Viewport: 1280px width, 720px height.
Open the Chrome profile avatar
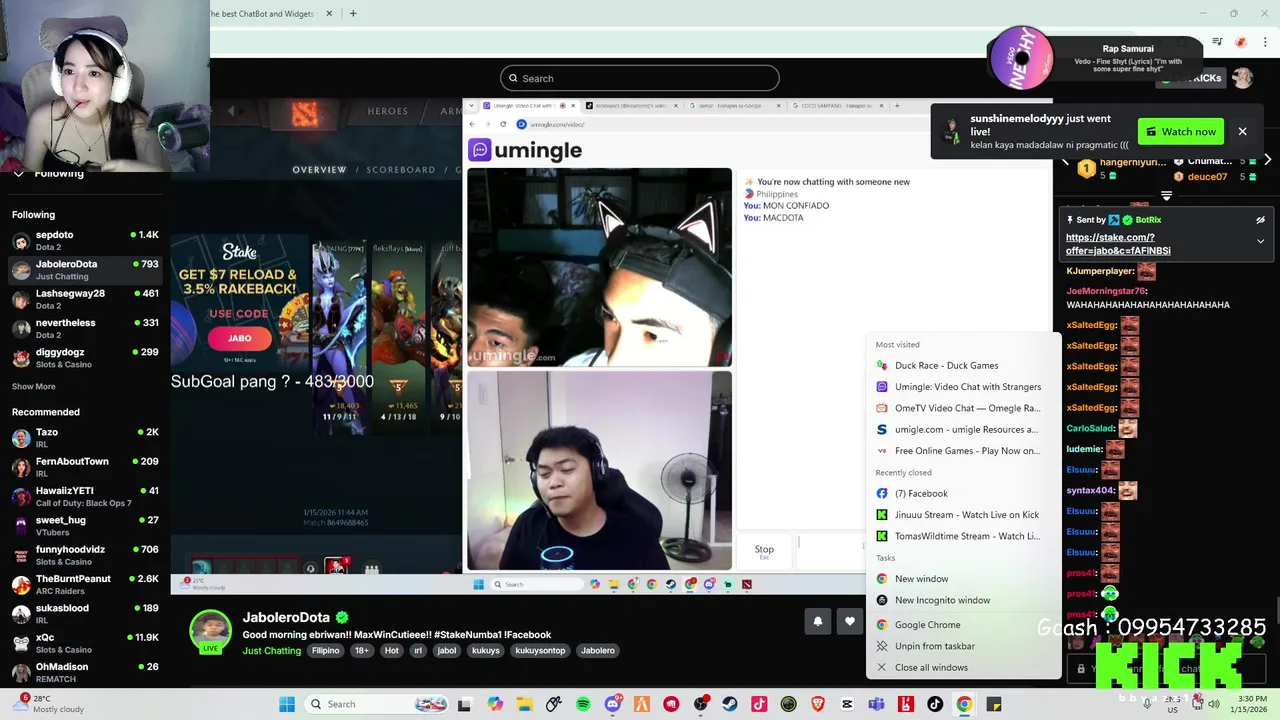pyautogui.click(x=1241, y=42)
